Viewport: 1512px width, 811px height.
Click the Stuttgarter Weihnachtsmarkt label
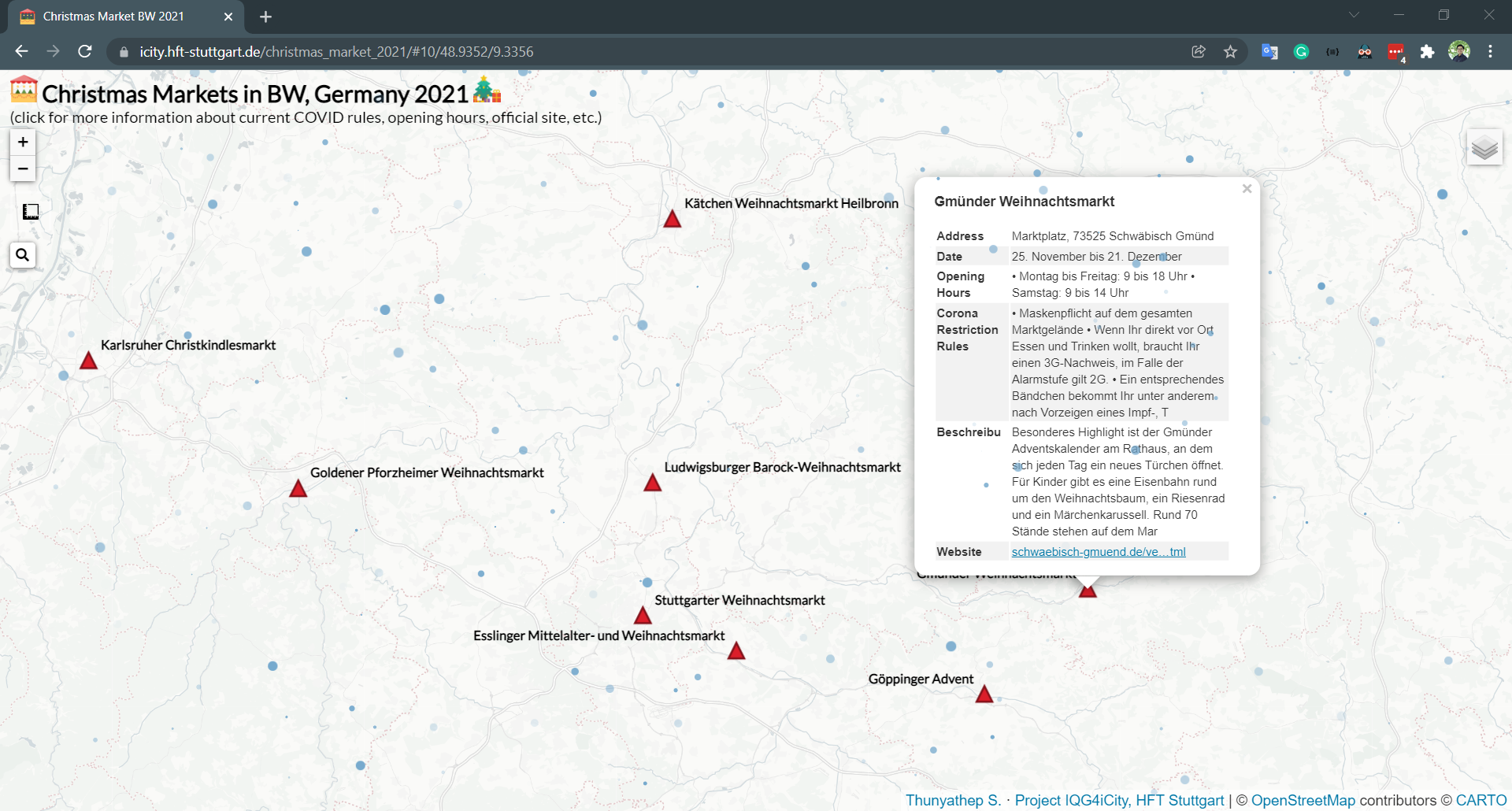pos(739,600)
